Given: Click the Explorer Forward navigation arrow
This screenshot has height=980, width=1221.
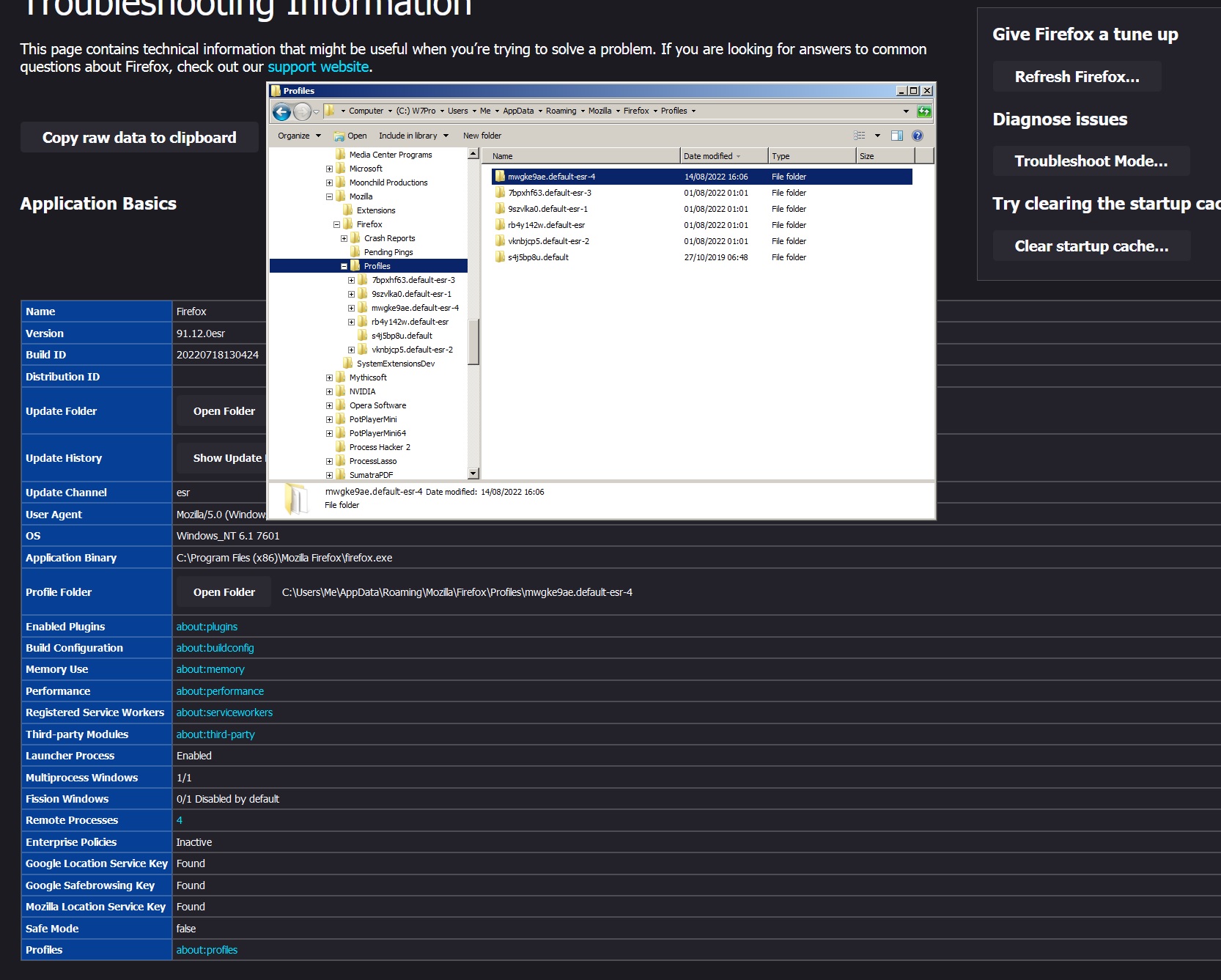Looking at the screenshot, I should pos(302,112).
